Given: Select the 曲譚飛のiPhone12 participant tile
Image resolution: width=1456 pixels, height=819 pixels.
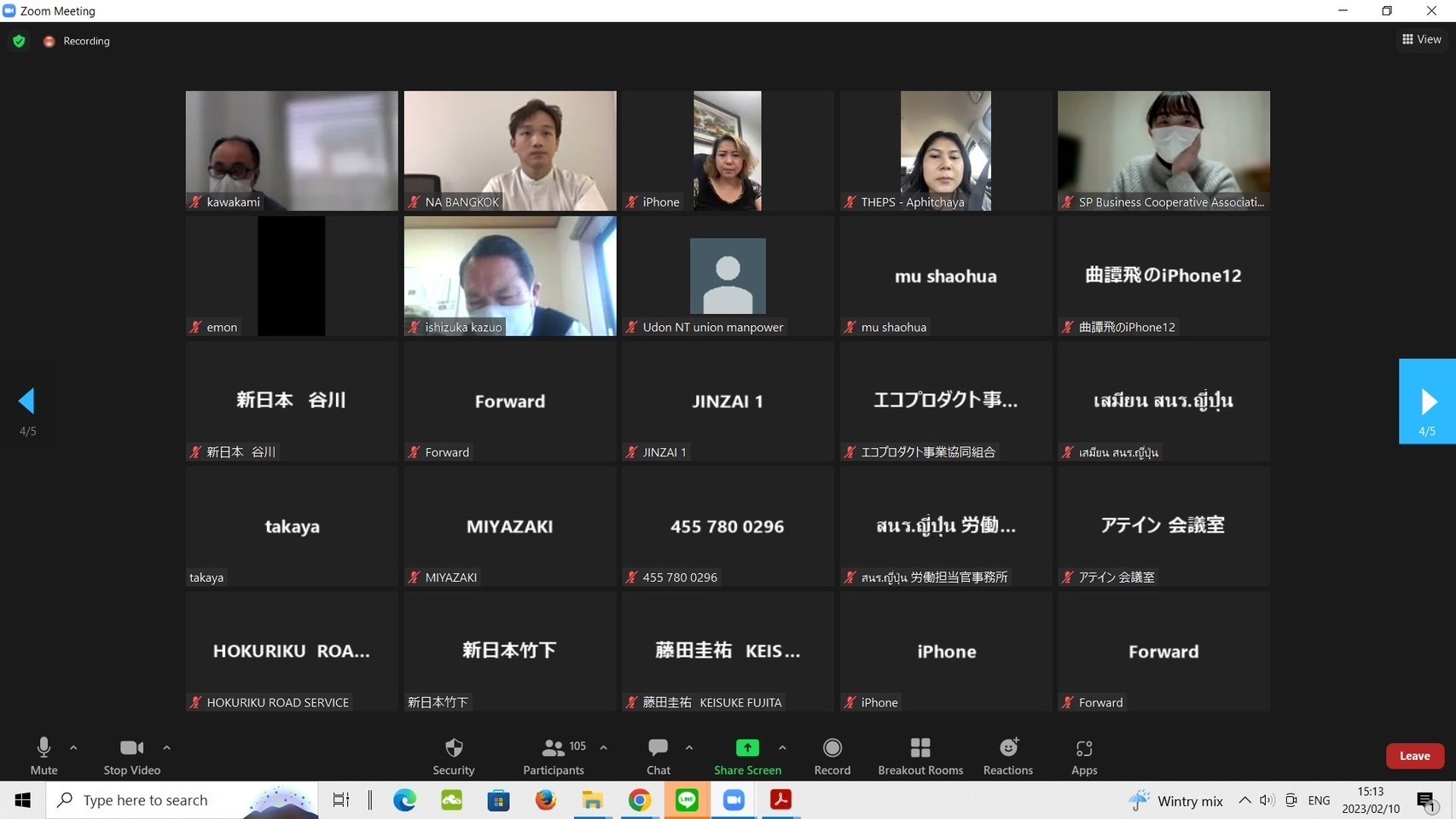Looking at the screenshot, I should (1163, 276).
